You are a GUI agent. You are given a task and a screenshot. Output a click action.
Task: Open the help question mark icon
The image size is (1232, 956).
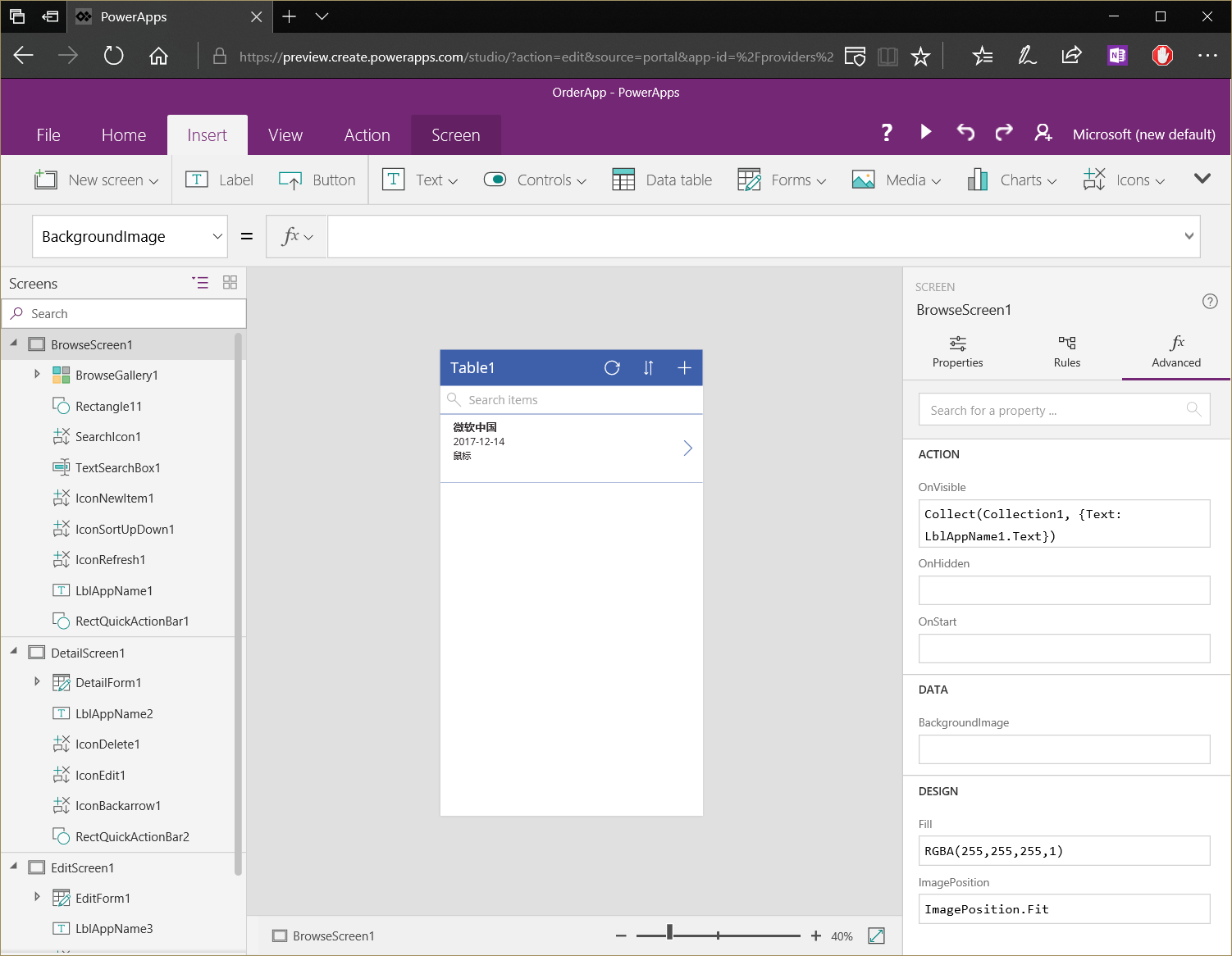[x=887, y=132]
